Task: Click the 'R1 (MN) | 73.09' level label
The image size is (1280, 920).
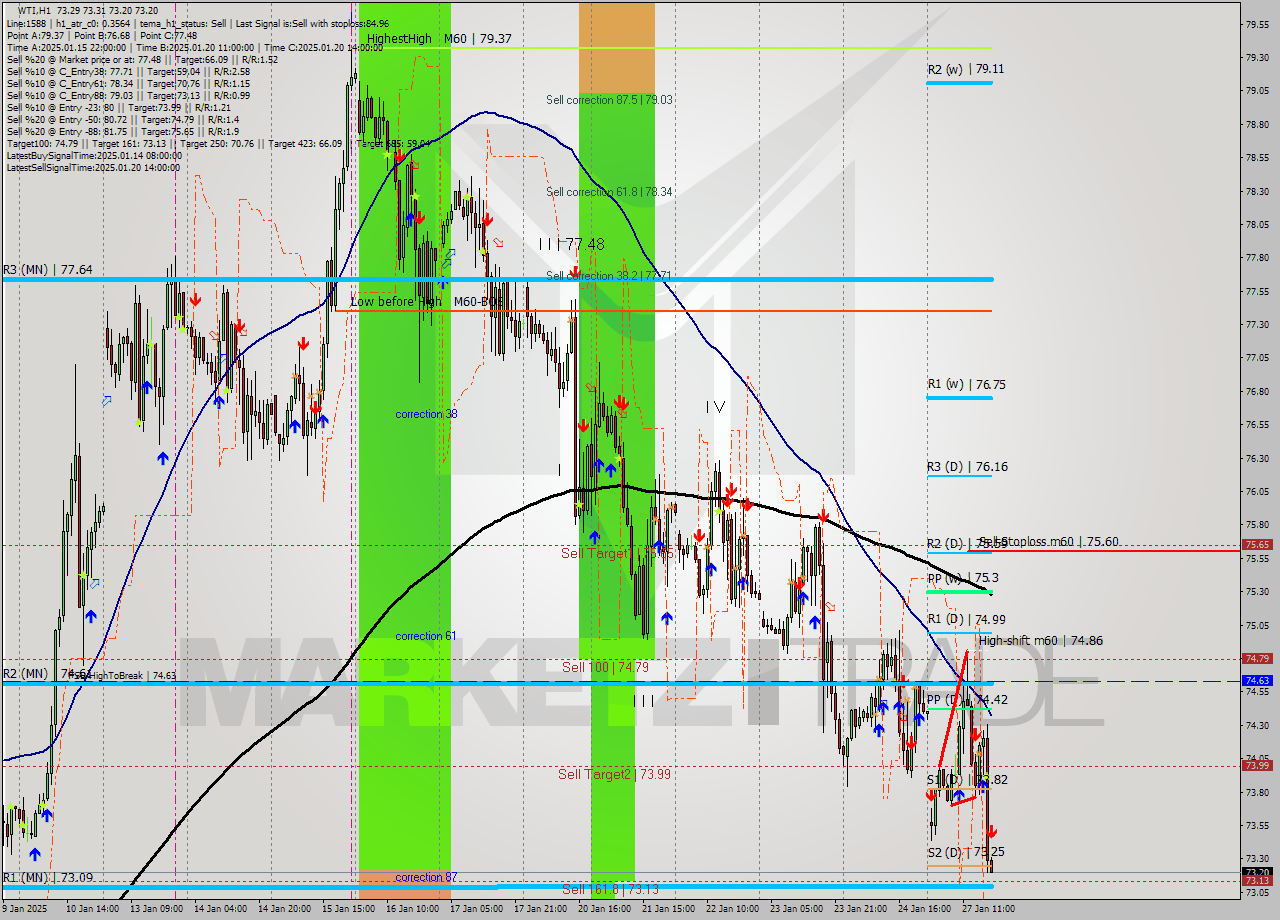Action: click(x=48, y=878)
